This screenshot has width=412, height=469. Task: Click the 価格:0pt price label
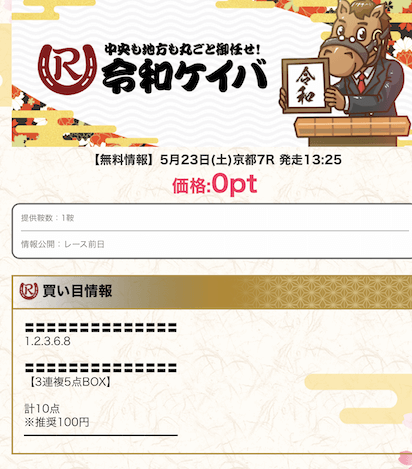pos(215,184)
